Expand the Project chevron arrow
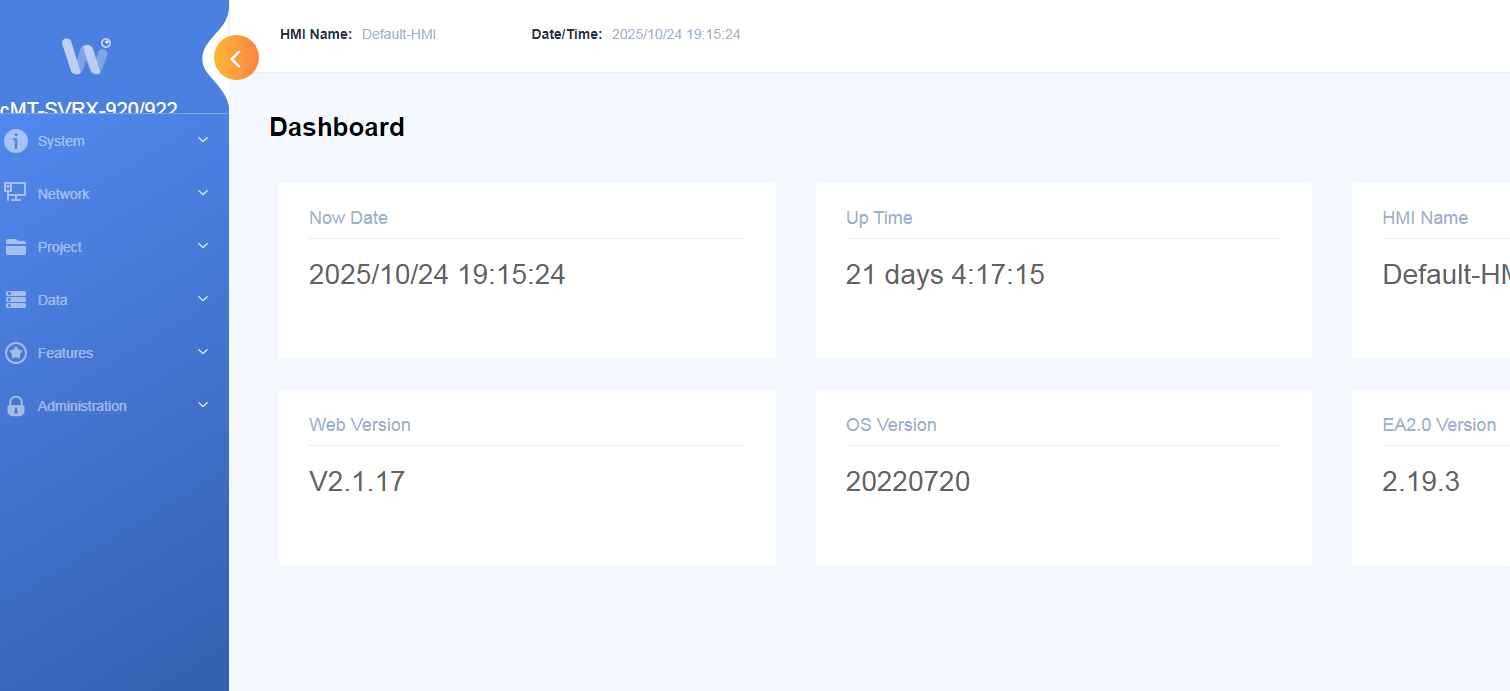The width and height of the screenshot is (1510, 691). 203,246
